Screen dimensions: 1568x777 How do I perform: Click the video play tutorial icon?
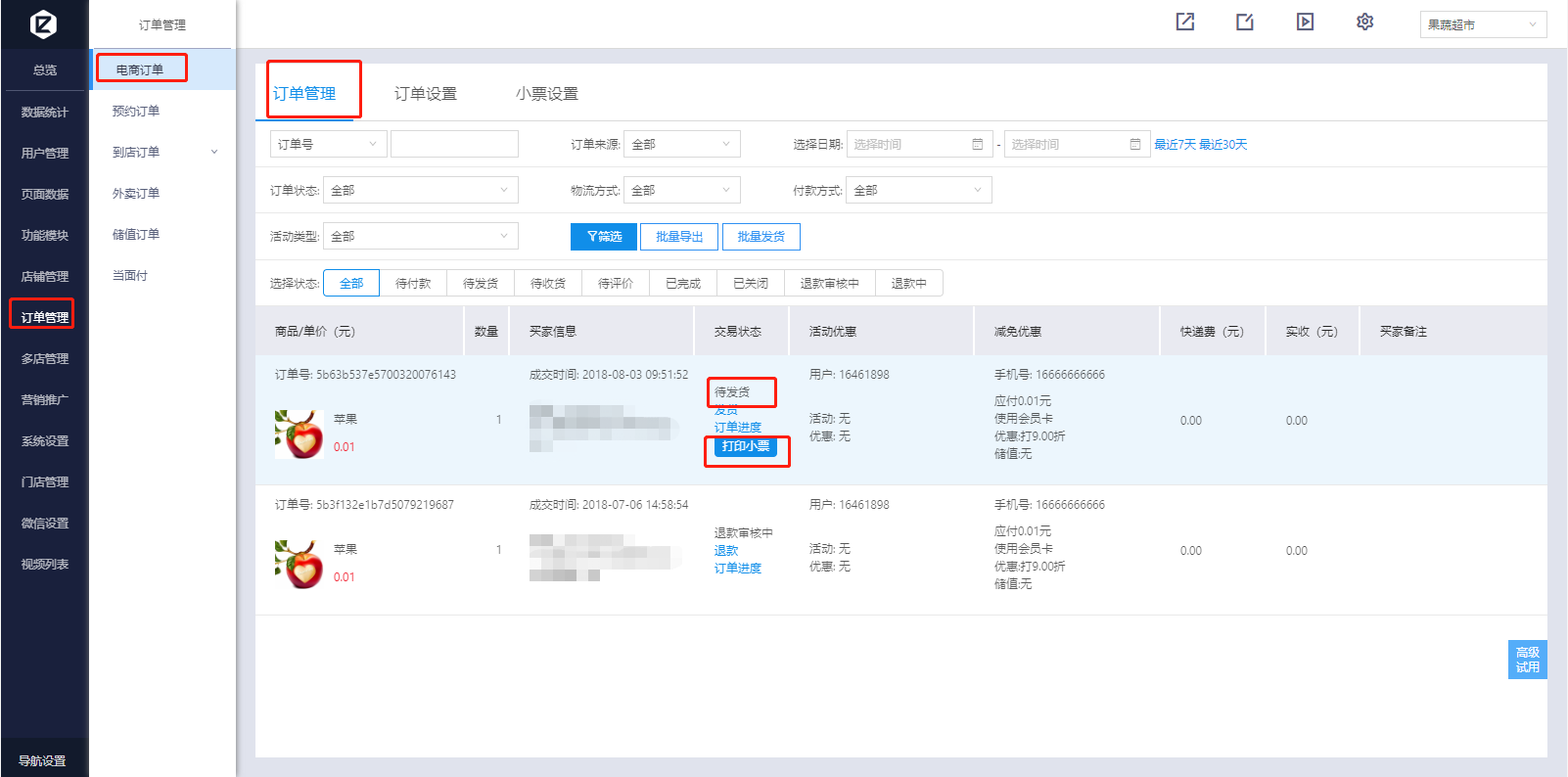pyautogui.click(x=1305, y=22)
